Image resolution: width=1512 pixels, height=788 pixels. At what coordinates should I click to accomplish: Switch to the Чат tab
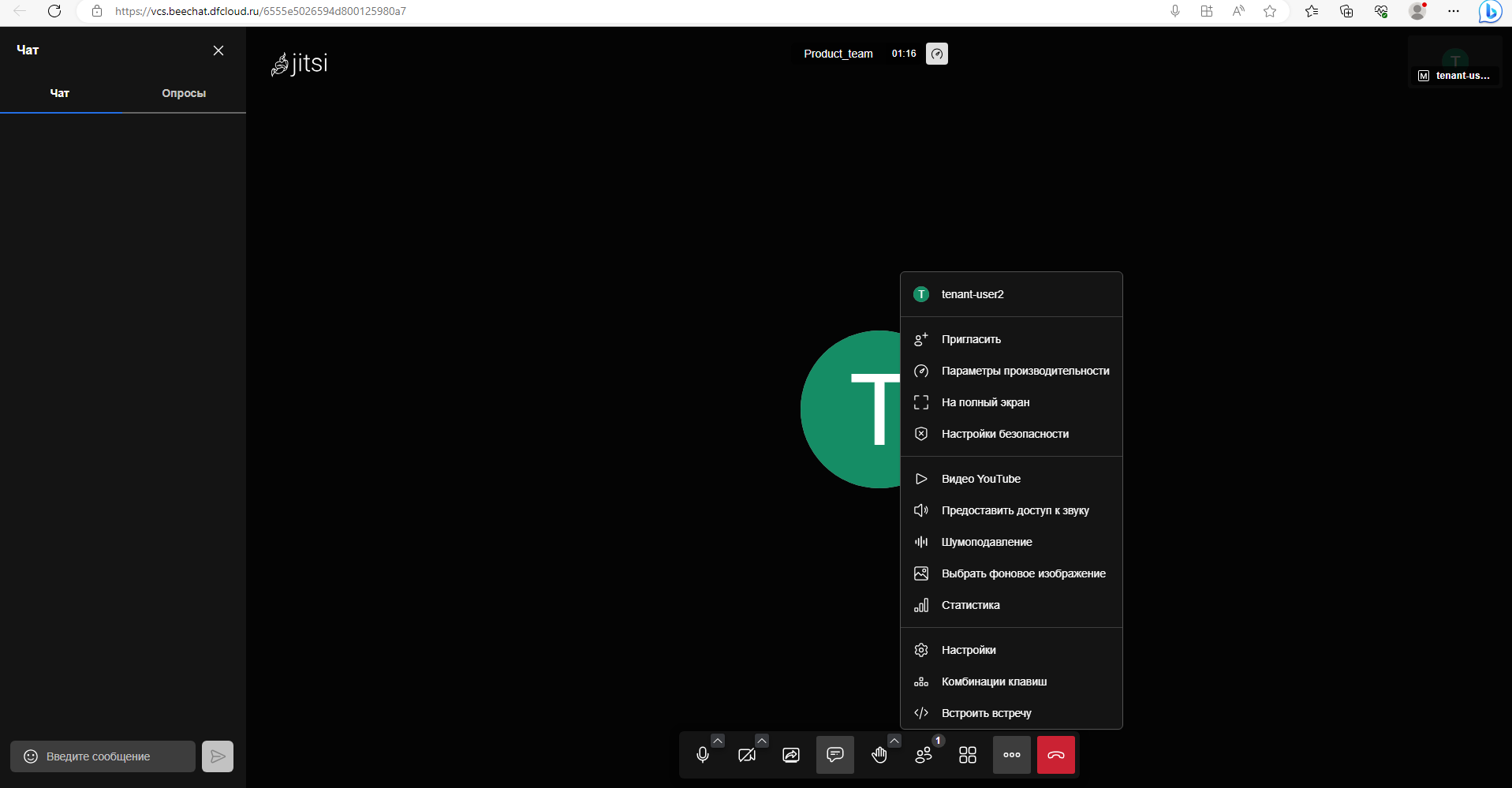point(60,93)
